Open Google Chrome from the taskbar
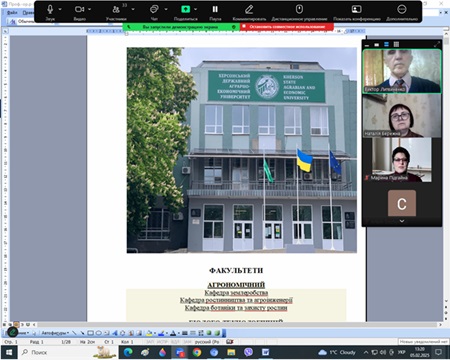This screenshot has width=450, height=360. coord(197,352)
